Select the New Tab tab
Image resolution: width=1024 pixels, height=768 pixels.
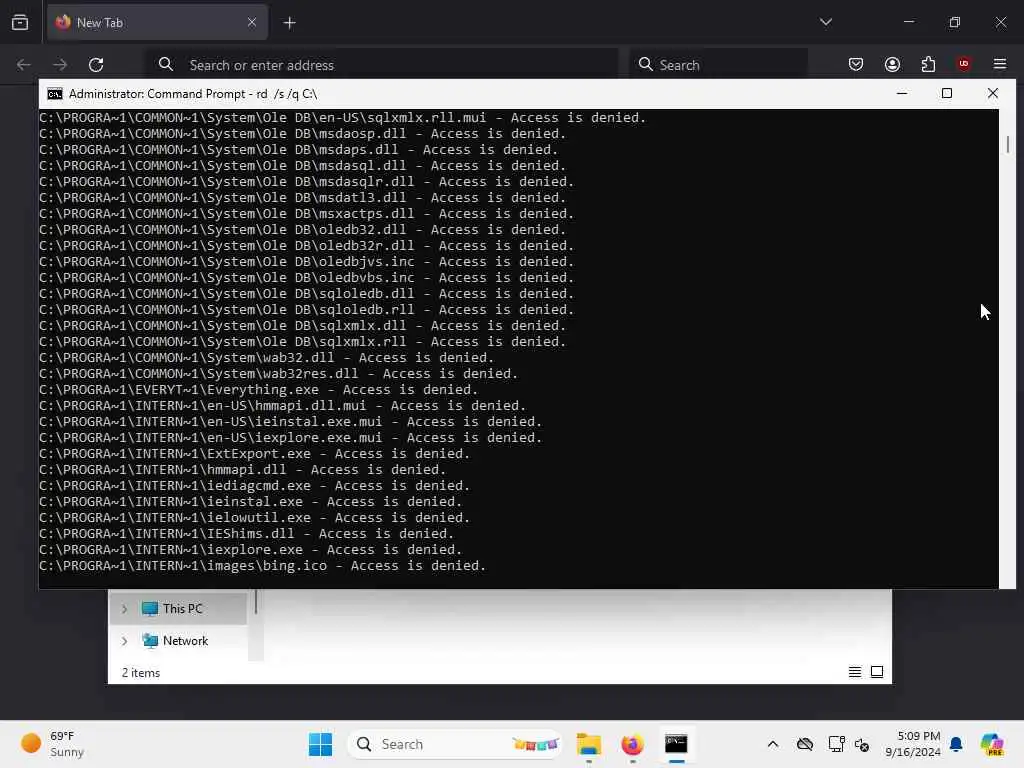tap(157, 22)
